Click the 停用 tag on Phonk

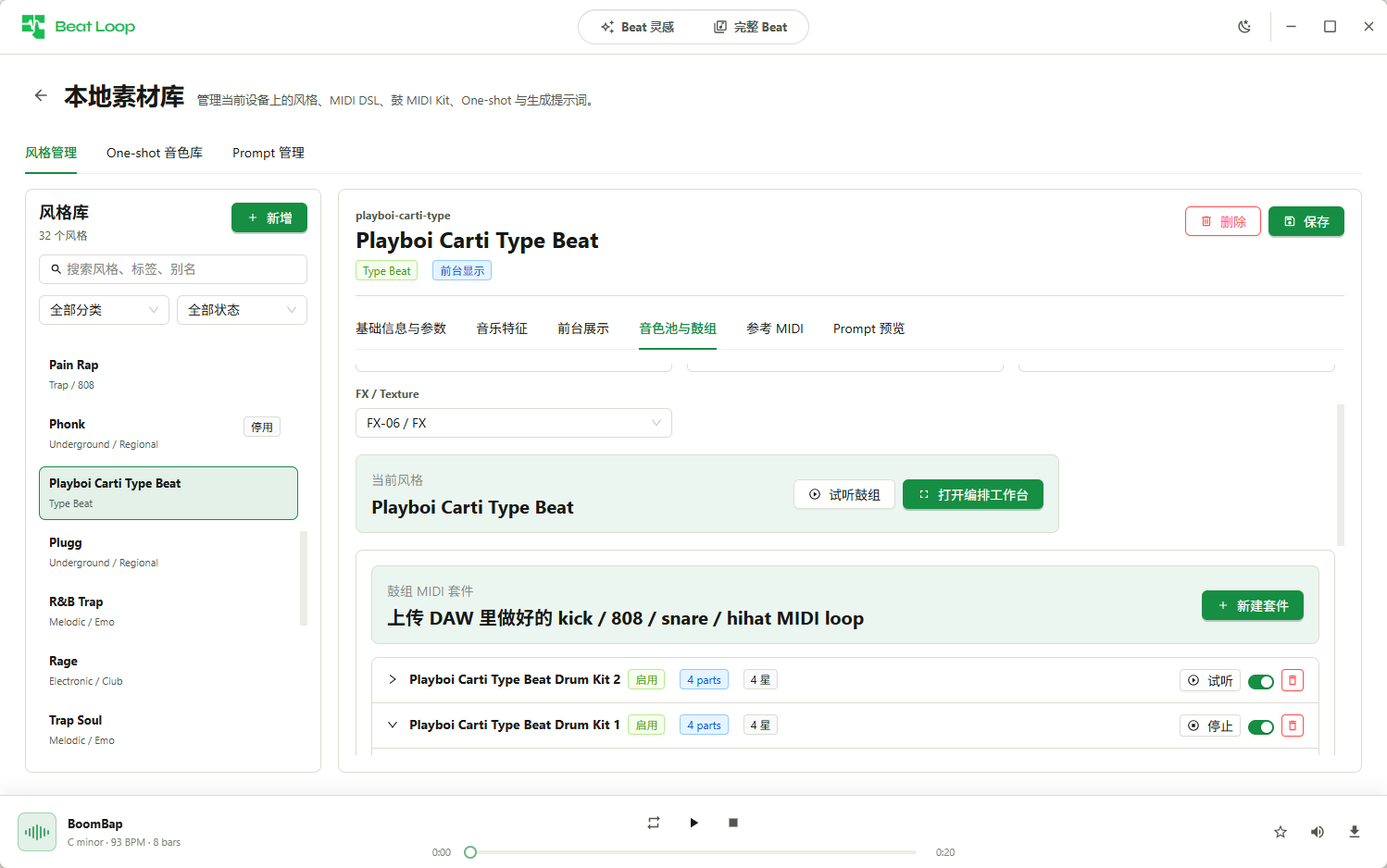pos(262,427)
